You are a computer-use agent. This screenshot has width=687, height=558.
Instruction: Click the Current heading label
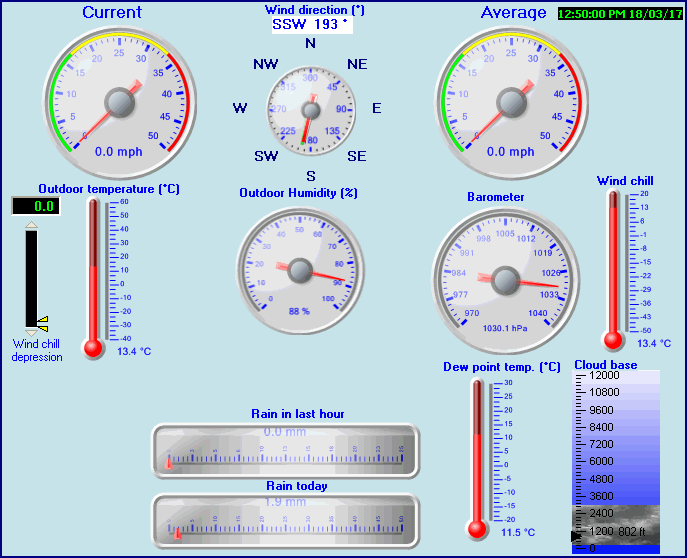point(112,12)
